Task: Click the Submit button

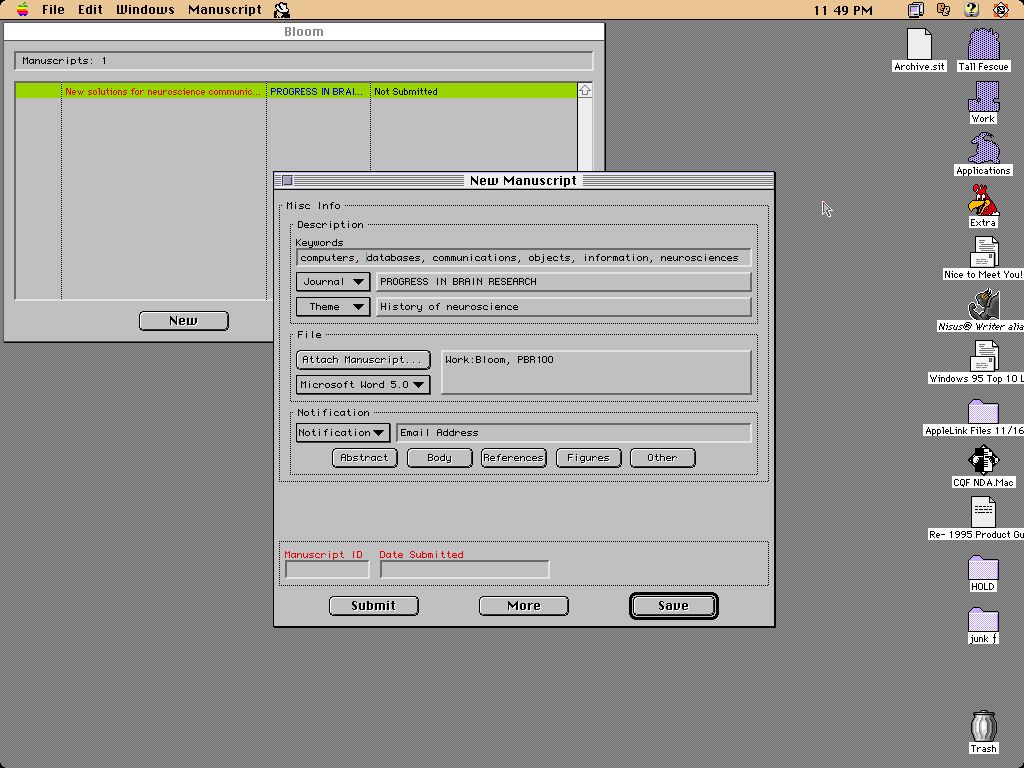Action: [373, 606]
